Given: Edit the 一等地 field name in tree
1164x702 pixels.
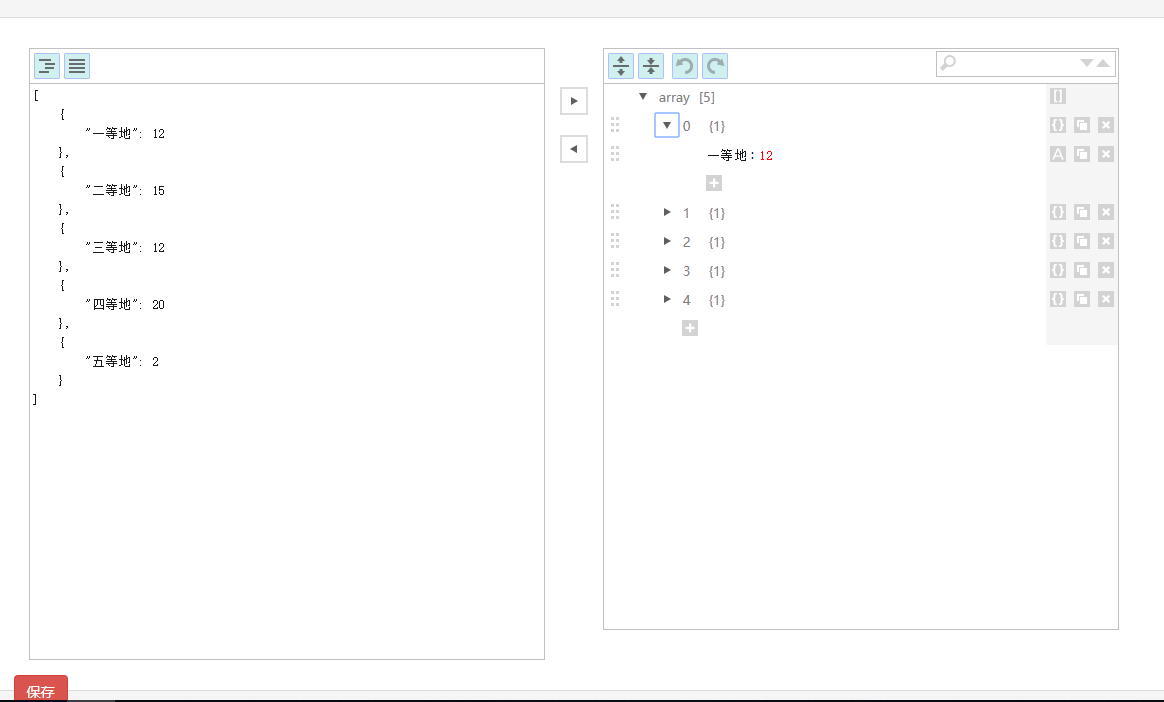Looking at the screenshot, I should pos(727,155).
